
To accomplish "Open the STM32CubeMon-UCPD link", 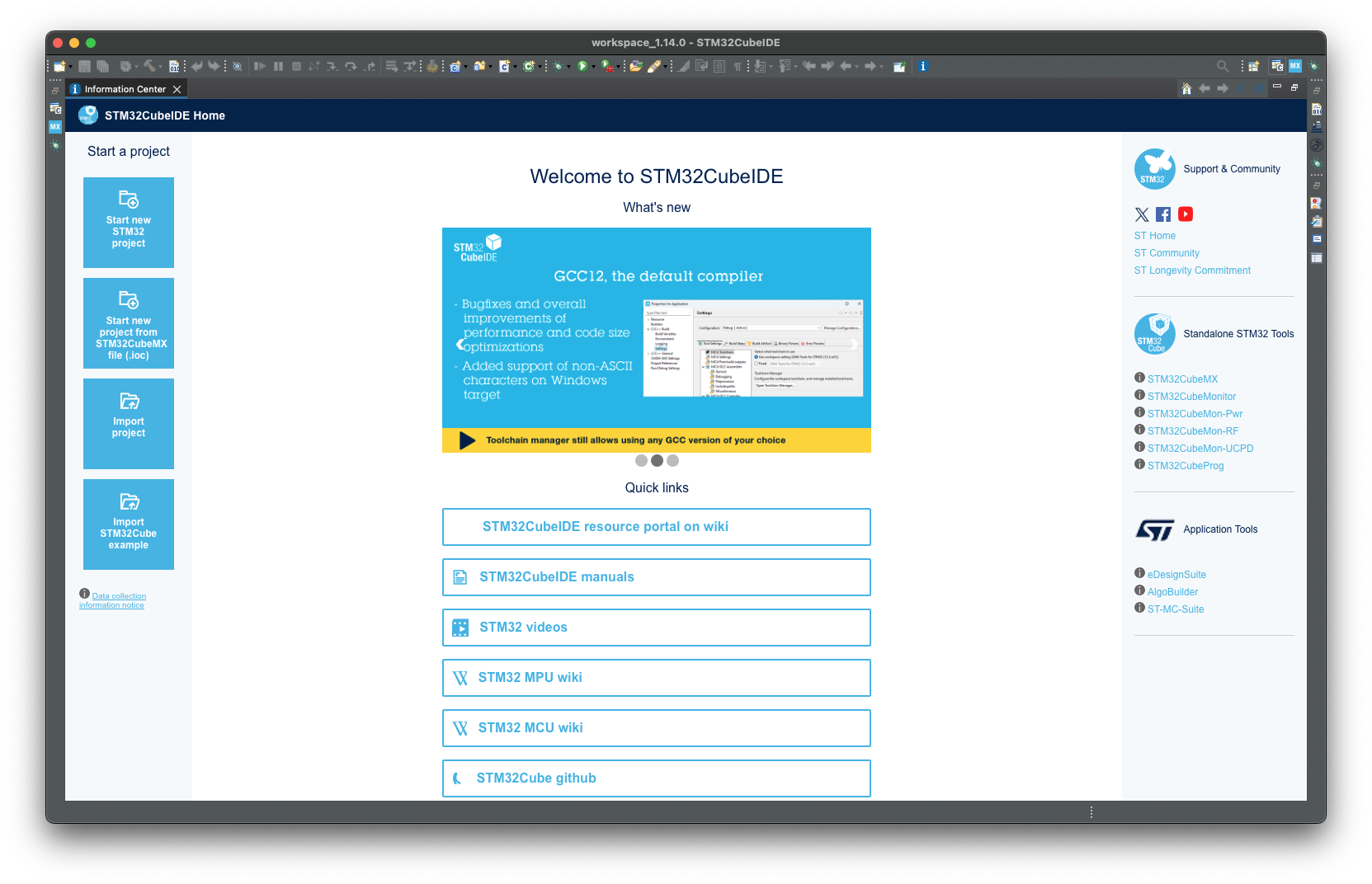I will coord(1200,449).
